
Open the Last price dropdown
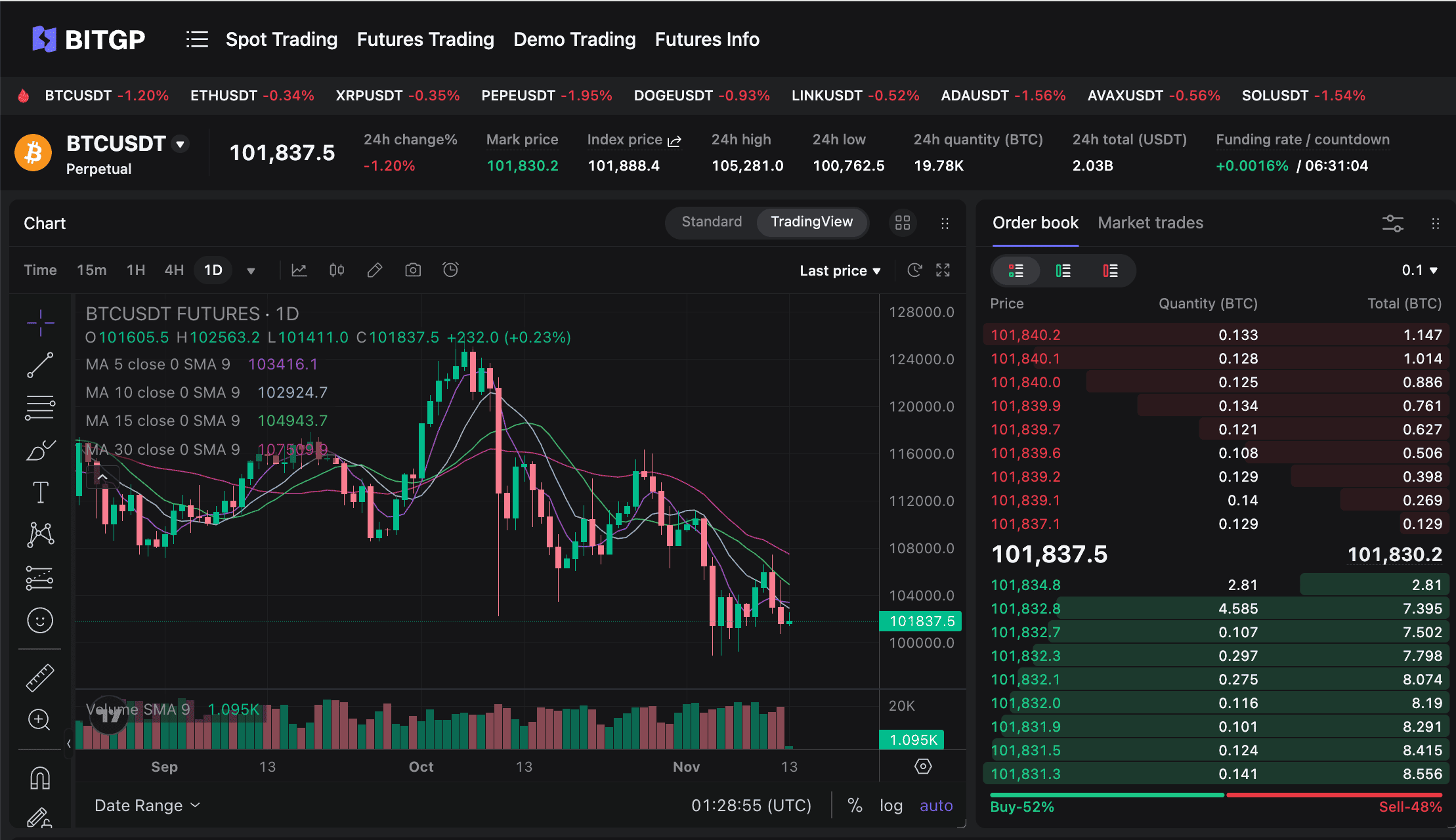pos(840,270)
